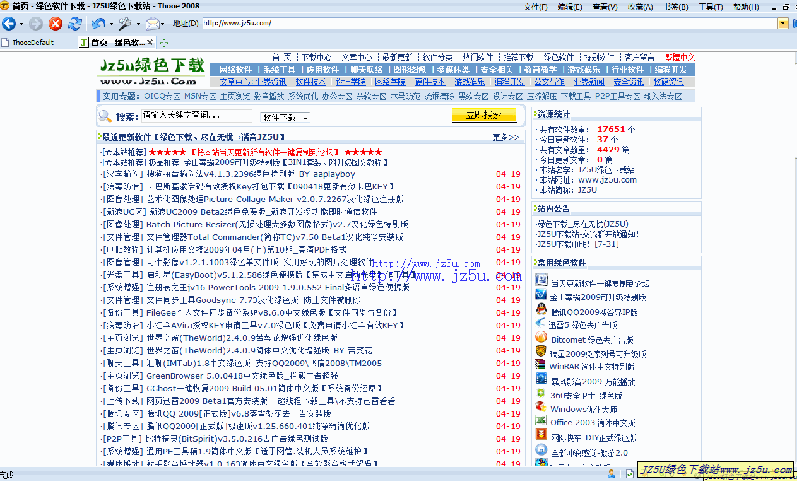Open the MSN专区 topic link
This screenshot has width=797, height=481.
(200, 96)
